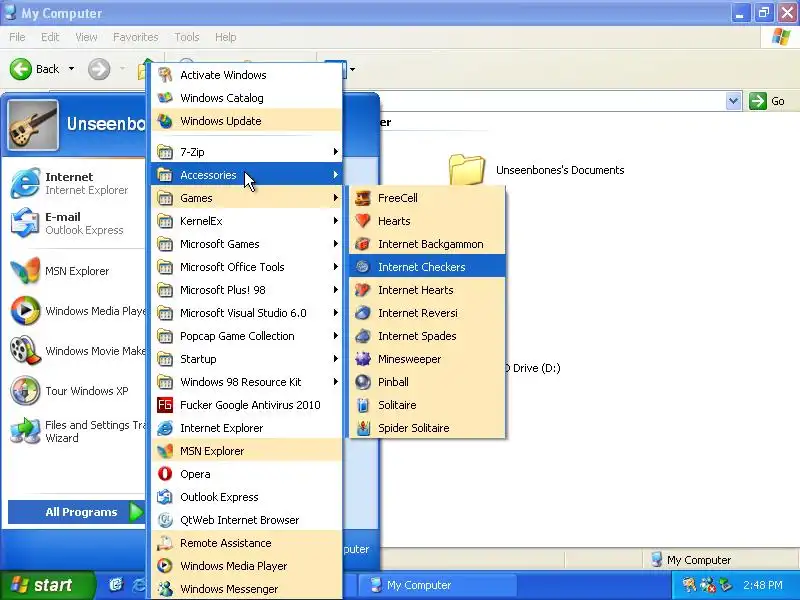
Task: Expand the 7-Zip submenu arrow
Action: pos(335,152)
